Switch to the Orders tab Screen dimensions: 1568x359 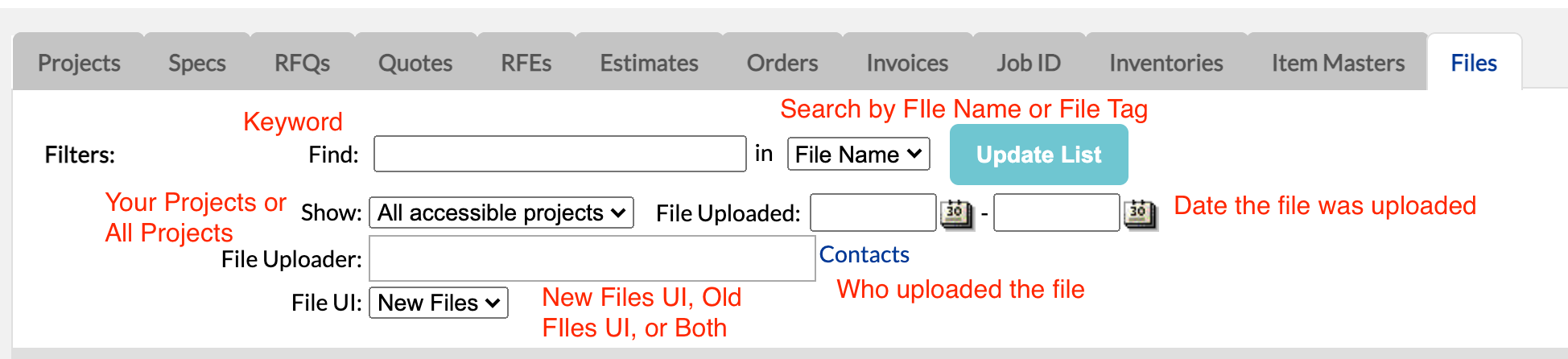(782, 62)
